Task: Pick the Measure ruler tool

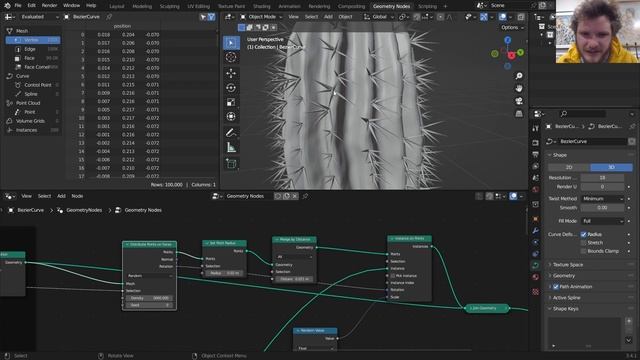Action: (x=231, y=147)
